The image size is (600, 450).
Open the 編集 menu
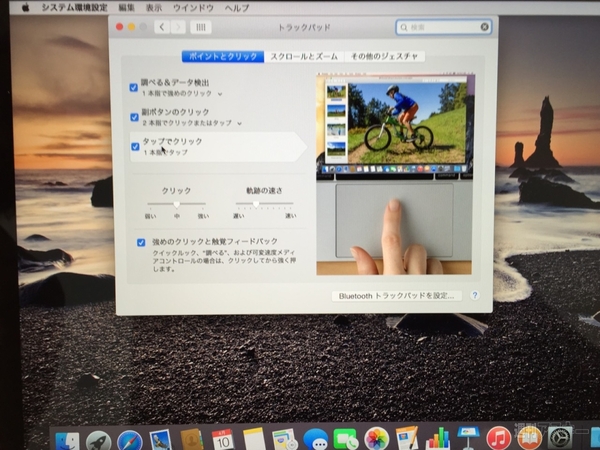coord(126,7)
